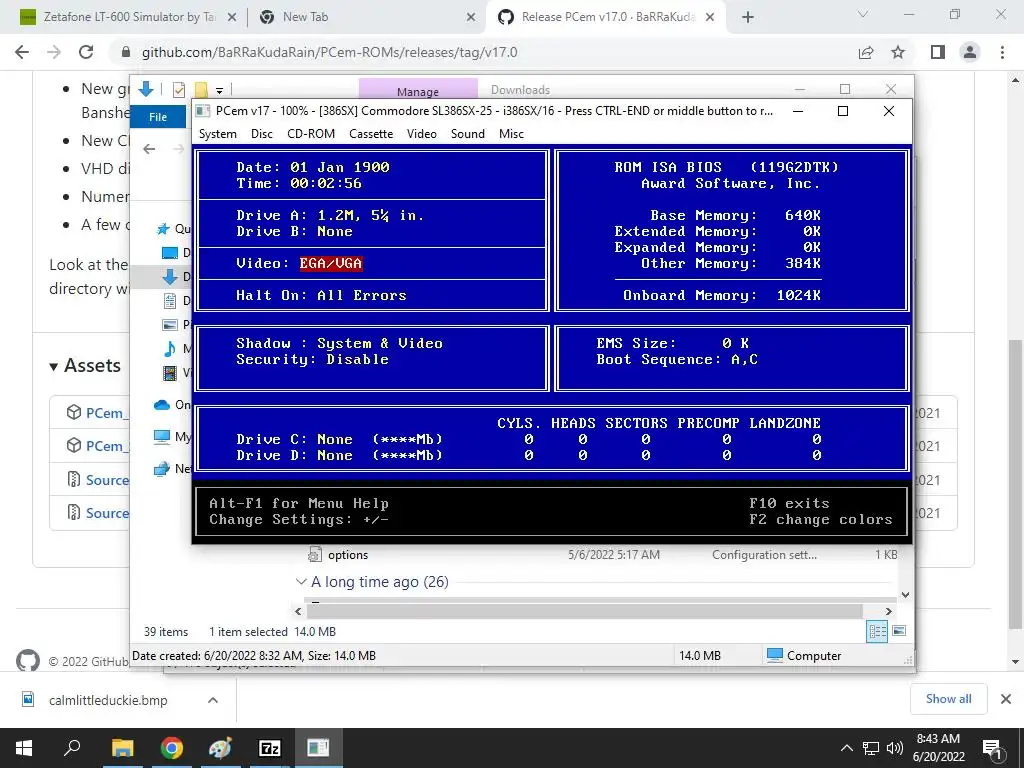Open the Chrome profile avatar
The image size is (1024, 768).
(970, 52)
